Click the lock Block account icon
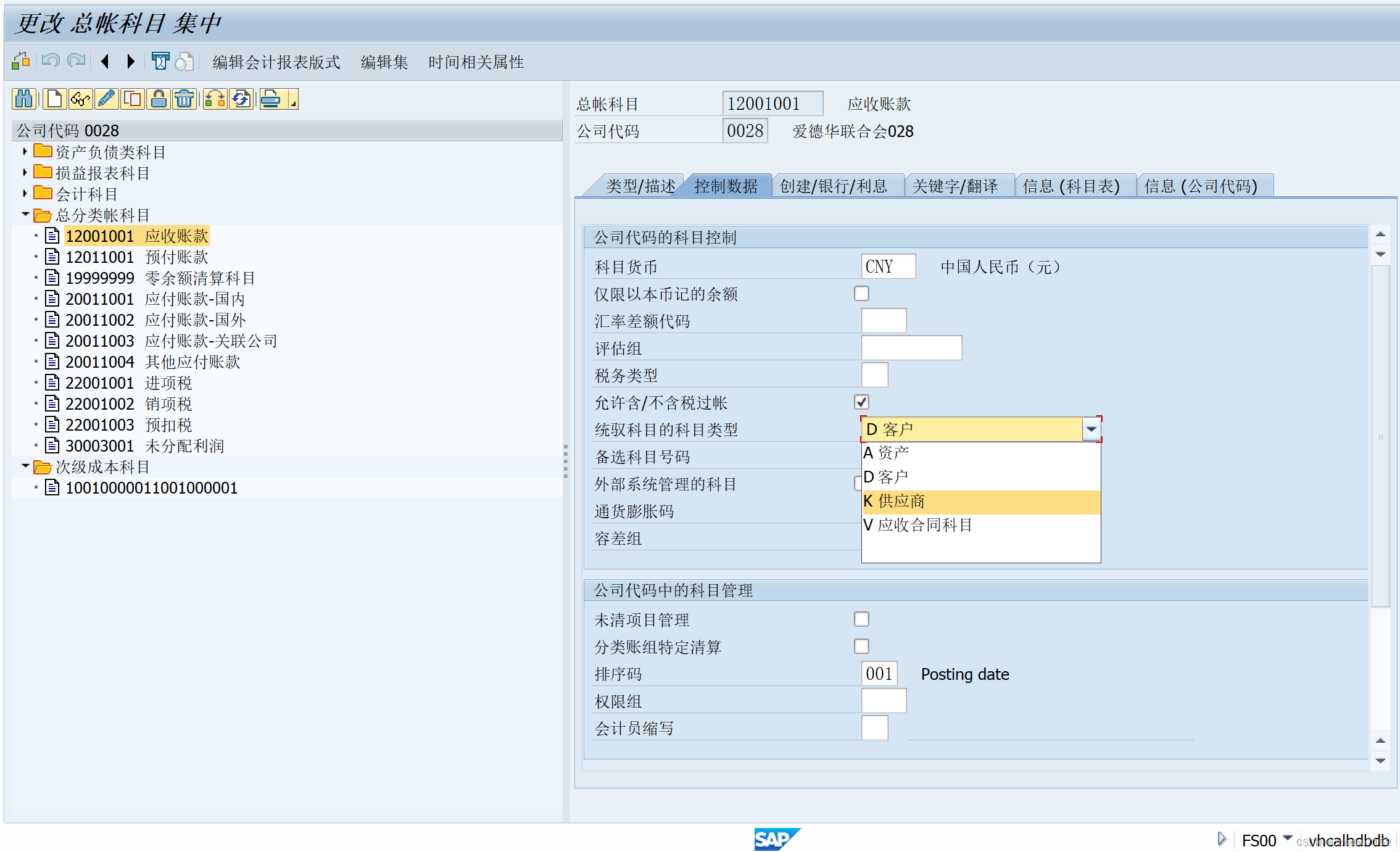This screenshot has width=1400, height=852. pyautogui.click(x=159, y=99)
